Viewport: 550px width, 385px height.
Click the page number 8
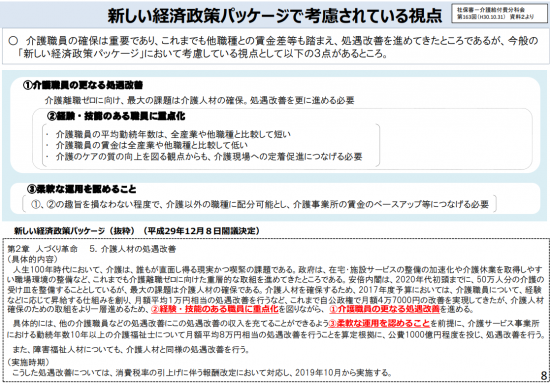[x=544, y=376]
